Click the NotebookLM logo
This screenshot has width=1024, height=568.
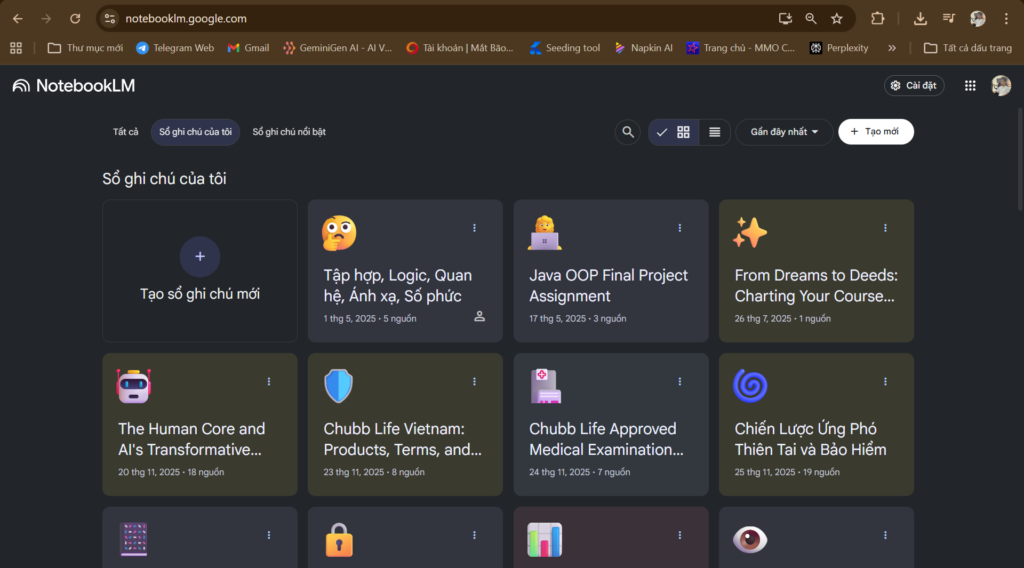[x=74, y=86]
